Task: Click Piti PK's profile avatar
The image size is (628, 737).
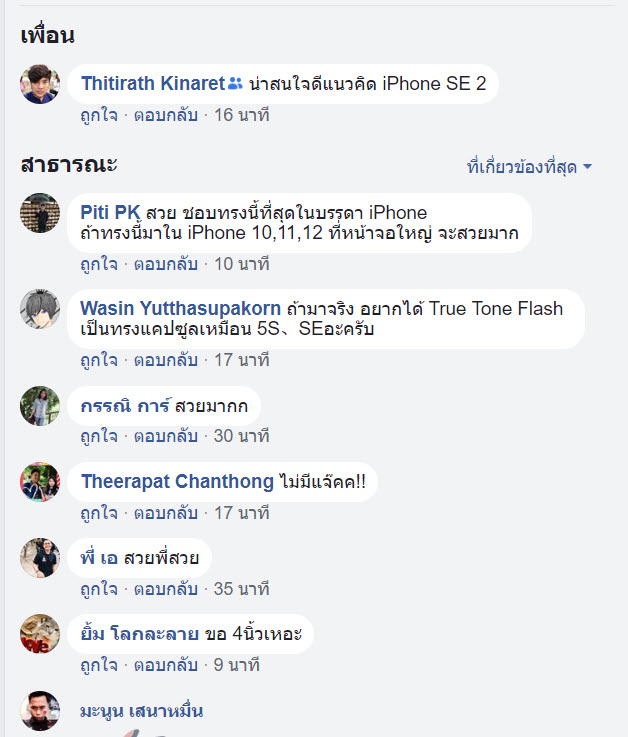Action: tap(40, 213)
